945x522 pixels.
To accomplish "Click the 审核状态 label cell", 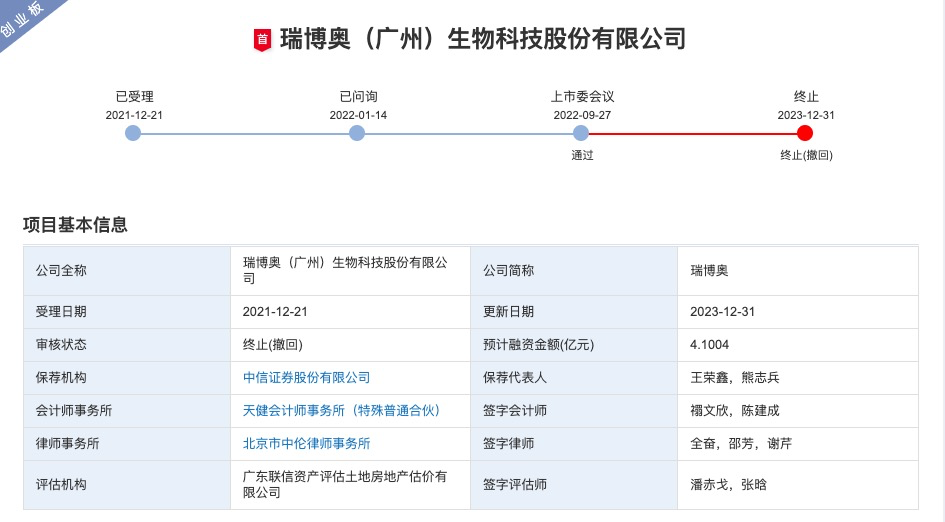I will 127,345.
